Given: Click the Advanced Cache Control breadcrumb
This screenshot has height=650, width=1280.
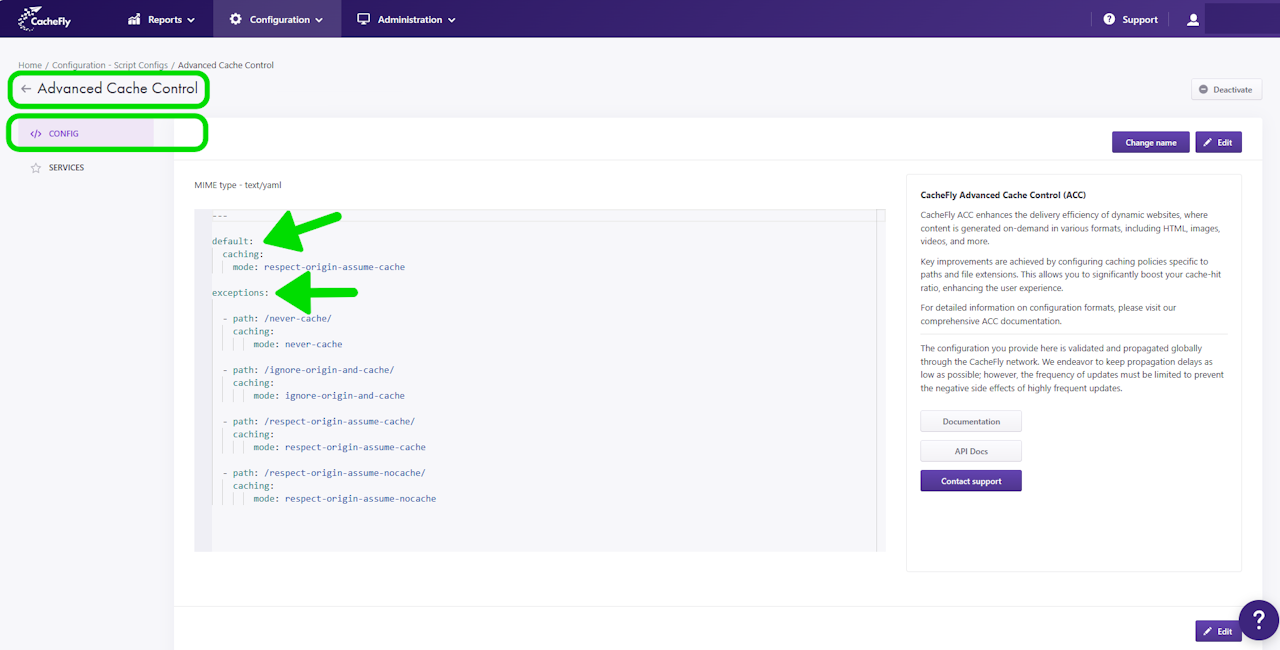Looking at the screenshot, I should point(226,65).
